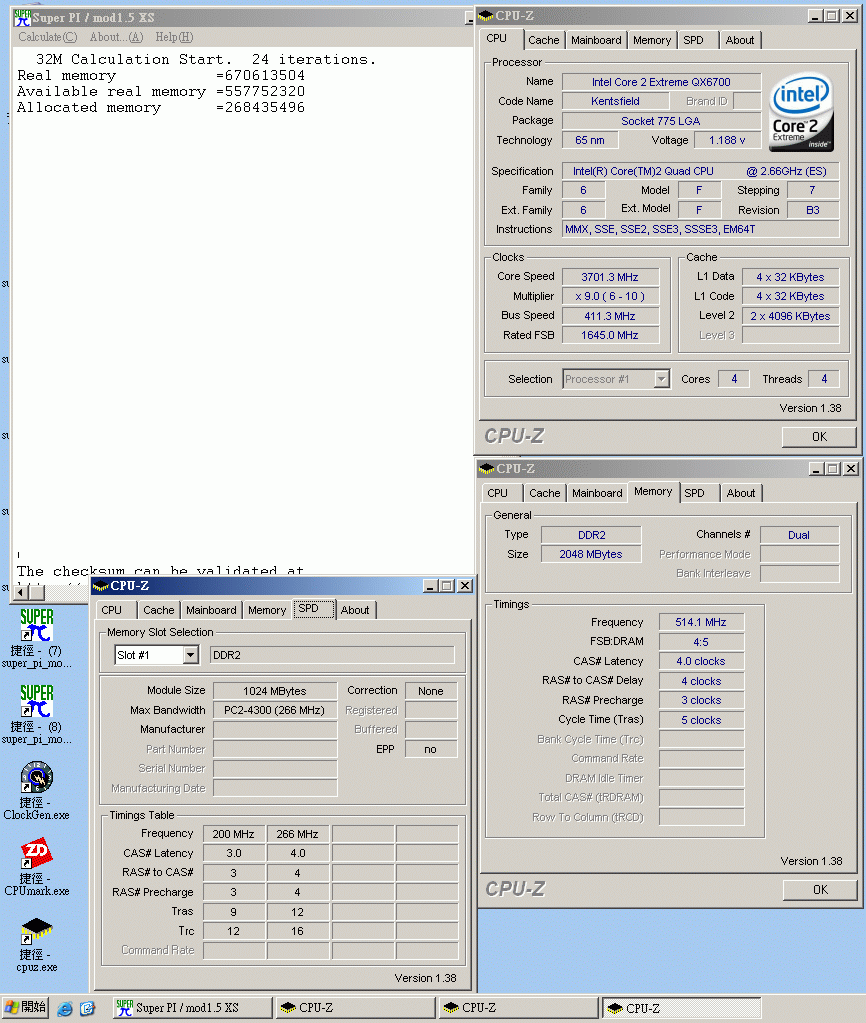
Task: Click the Voltage 1.188 v value
Action: (x=727, y=140)
